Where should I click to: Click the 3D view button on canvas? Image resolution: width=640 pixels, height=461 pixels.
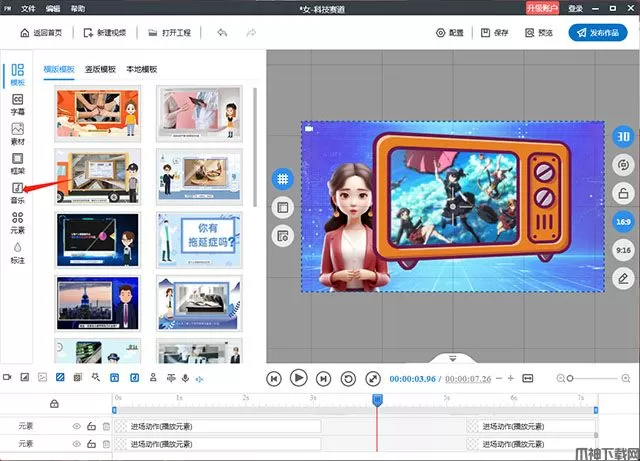622,138
